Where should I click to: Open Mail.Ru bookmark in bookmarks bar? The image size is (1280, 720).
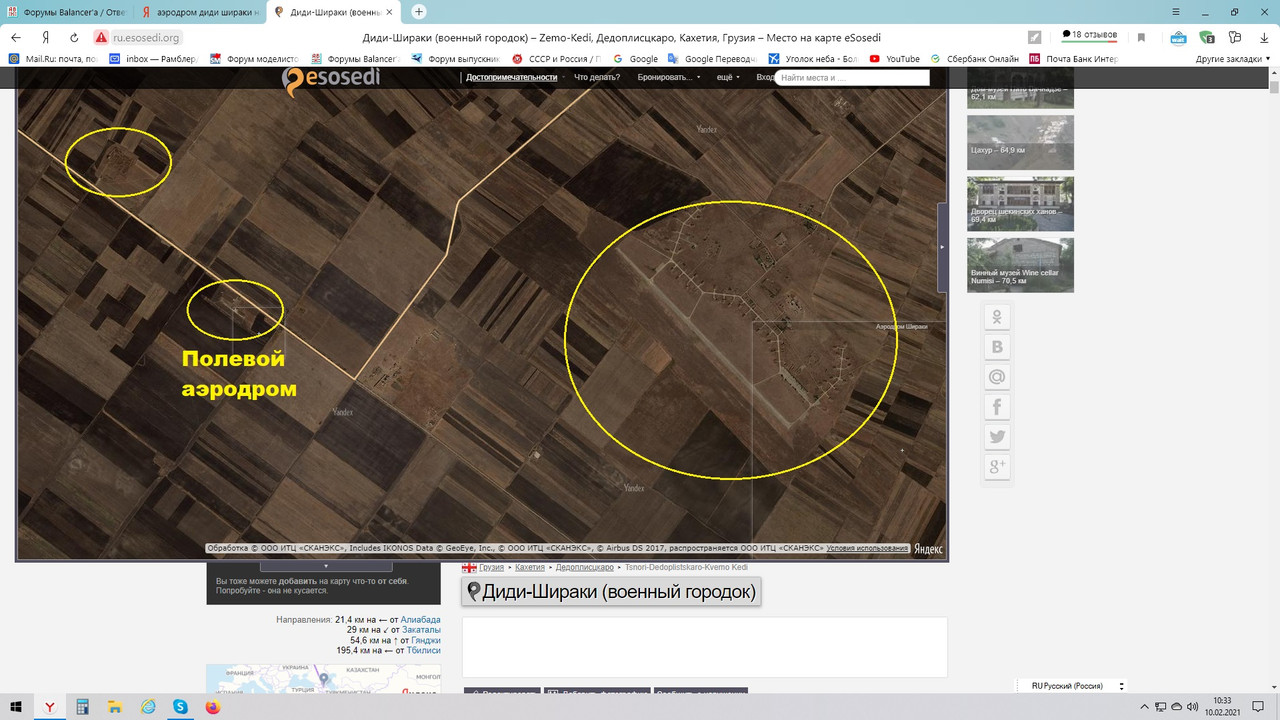point(52,59)
